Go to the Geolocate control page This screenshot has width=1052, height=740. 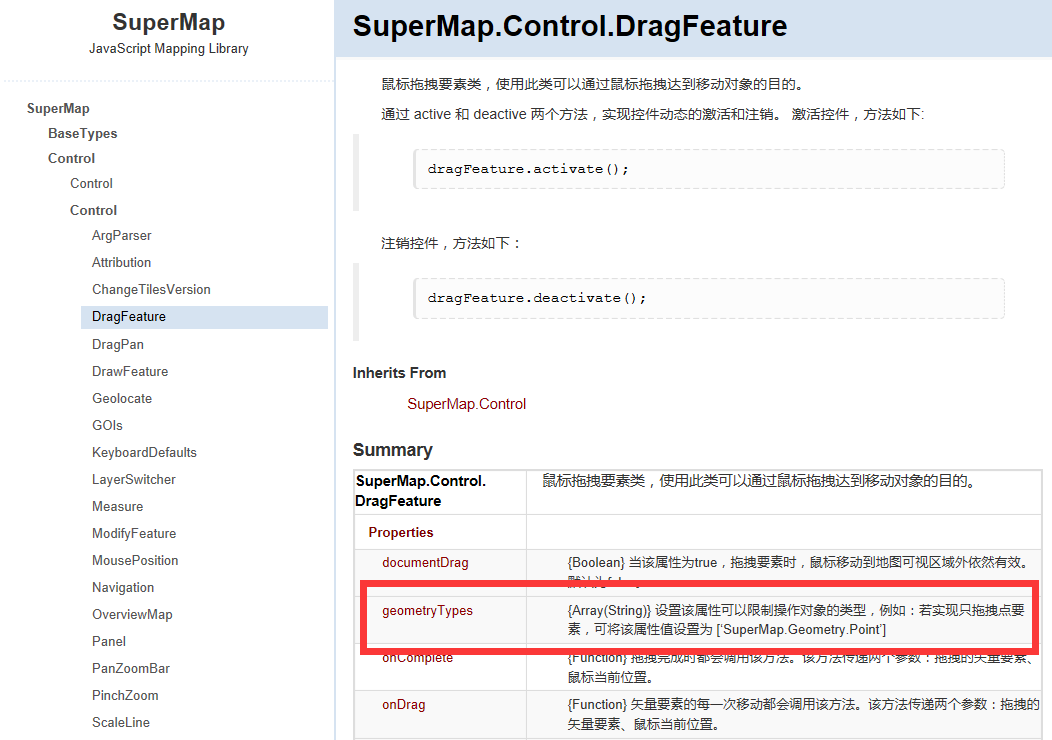(122, 399)
